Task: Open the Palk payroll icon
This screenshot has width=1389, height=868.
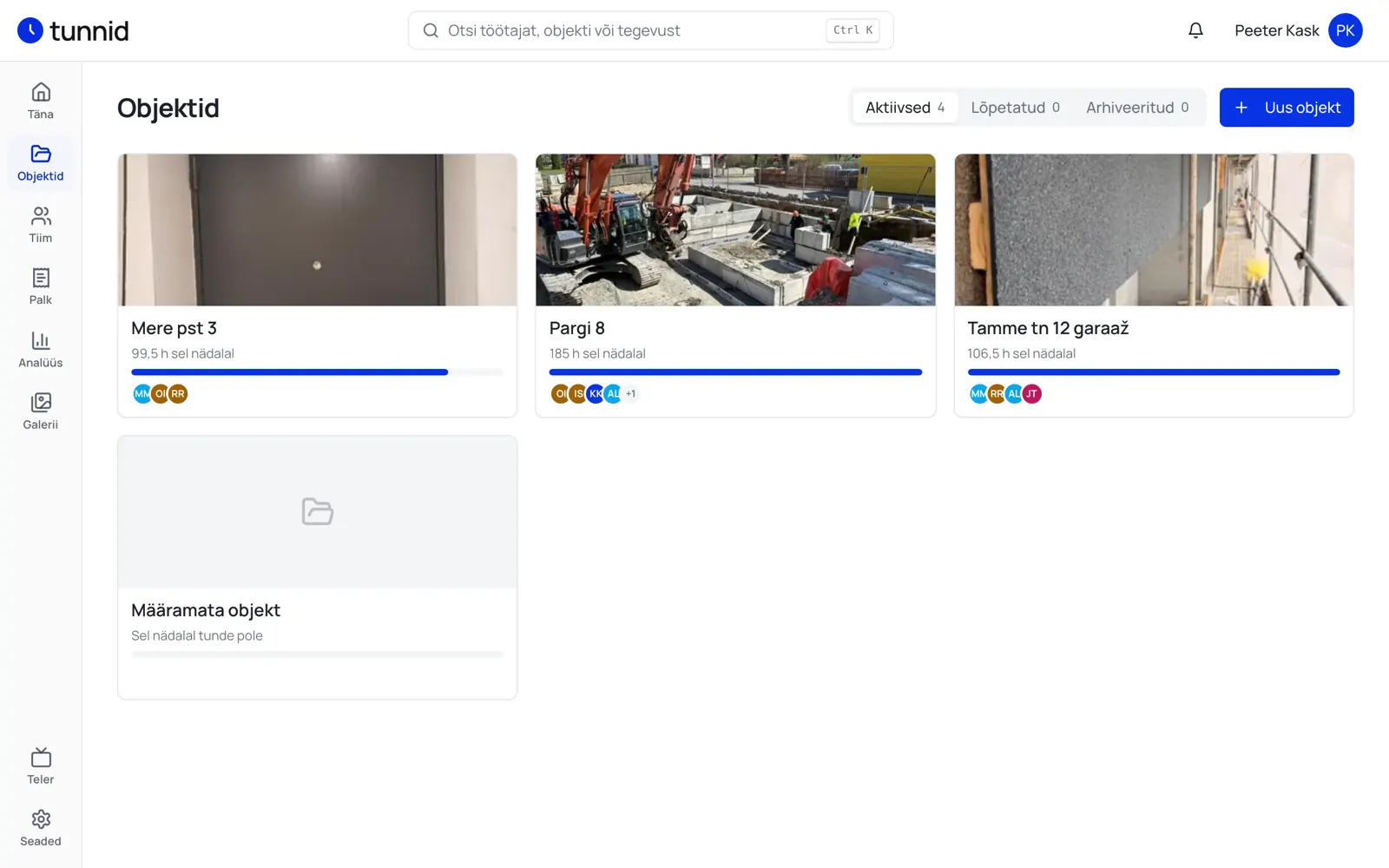Action: pyautogui.click(x=41, y=278)
